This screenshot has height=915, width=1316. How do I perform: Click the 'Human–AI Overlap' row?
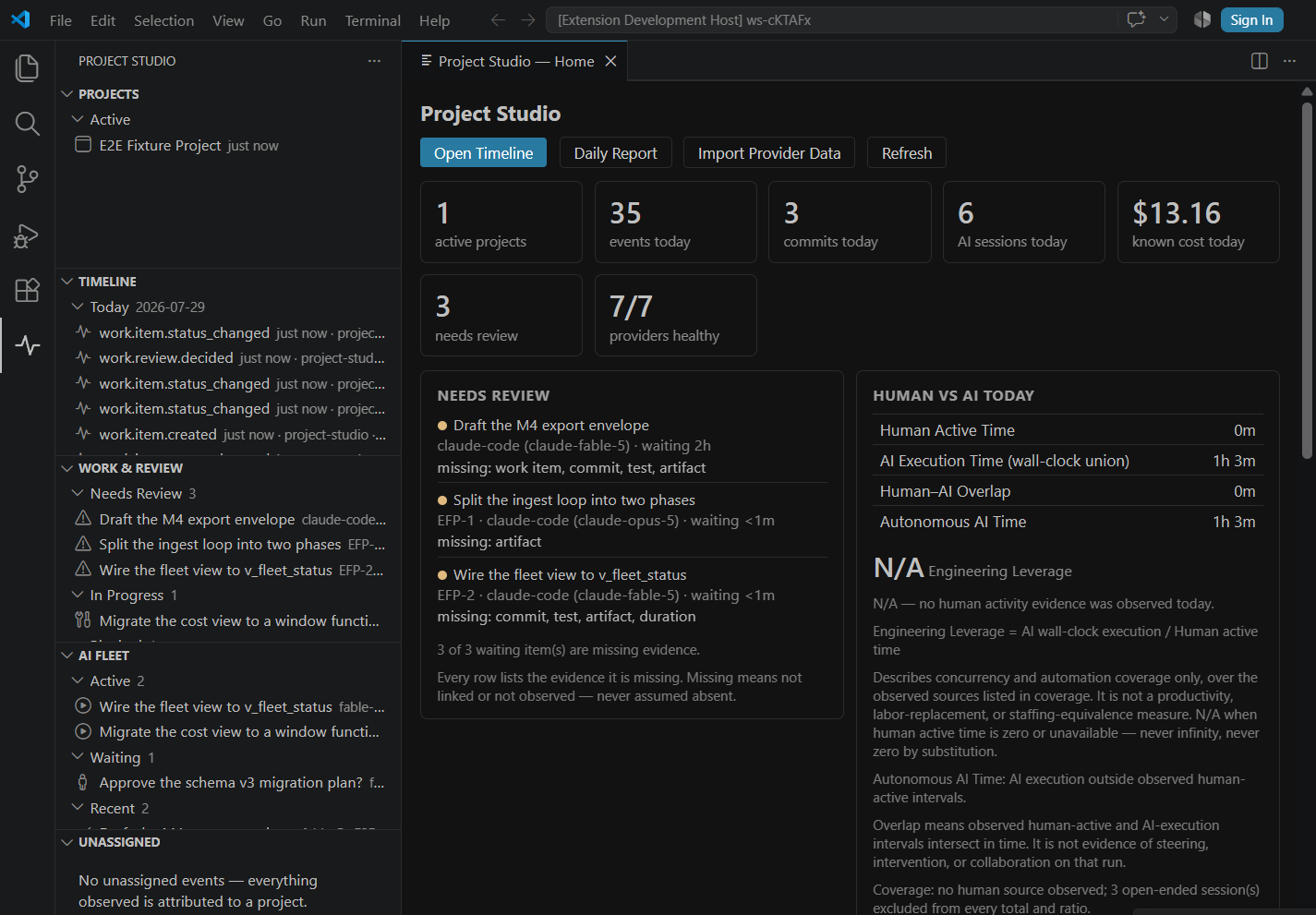click(x=1068, y=491)
